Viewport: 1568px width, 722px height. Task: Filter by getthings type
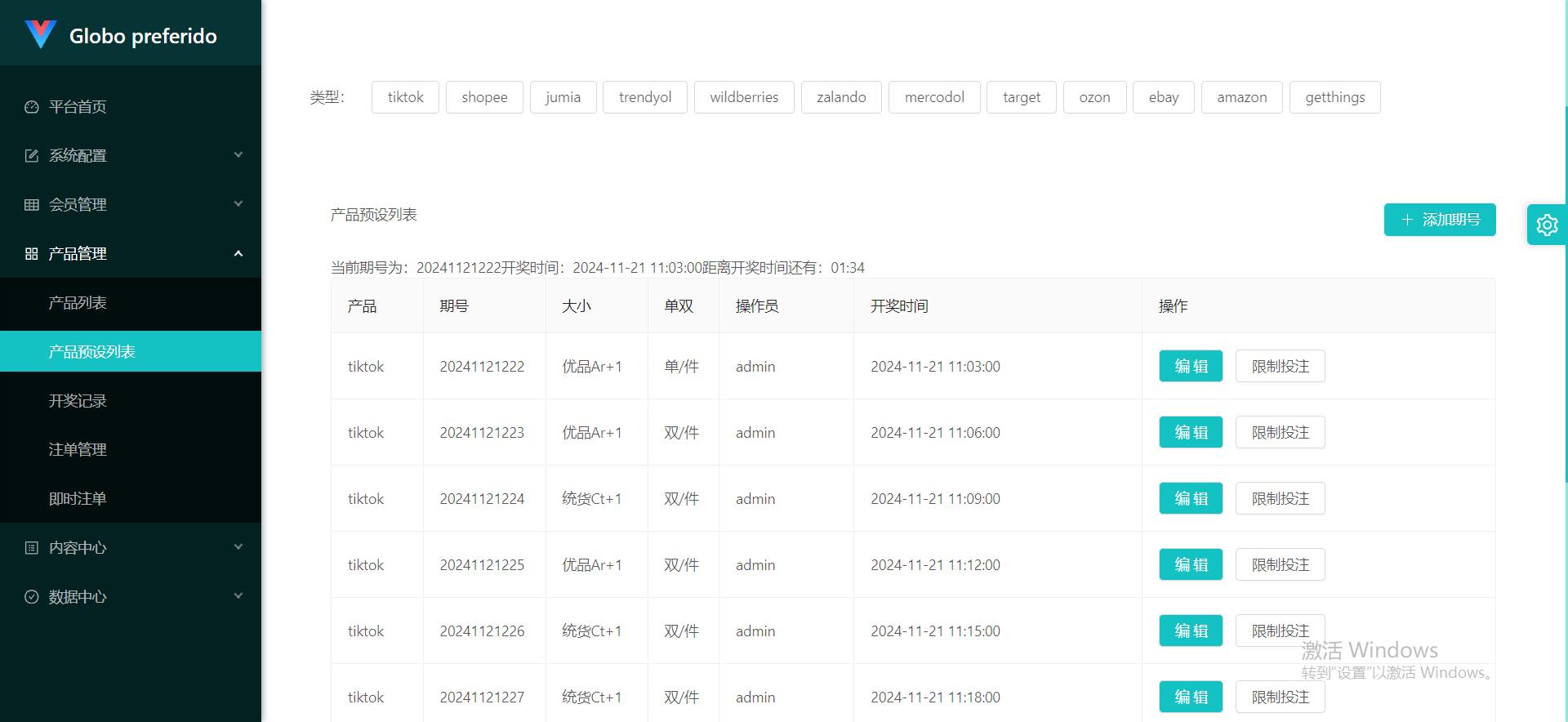[x=1335, y=97]
